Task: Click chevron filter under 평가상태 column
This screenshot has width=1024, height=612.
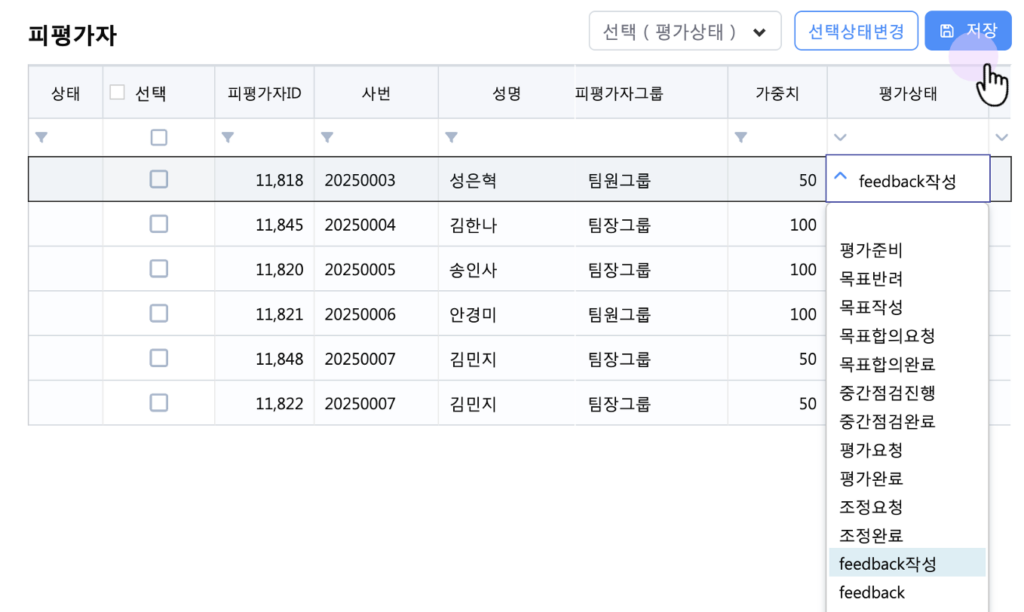Action: coord(840,137)
